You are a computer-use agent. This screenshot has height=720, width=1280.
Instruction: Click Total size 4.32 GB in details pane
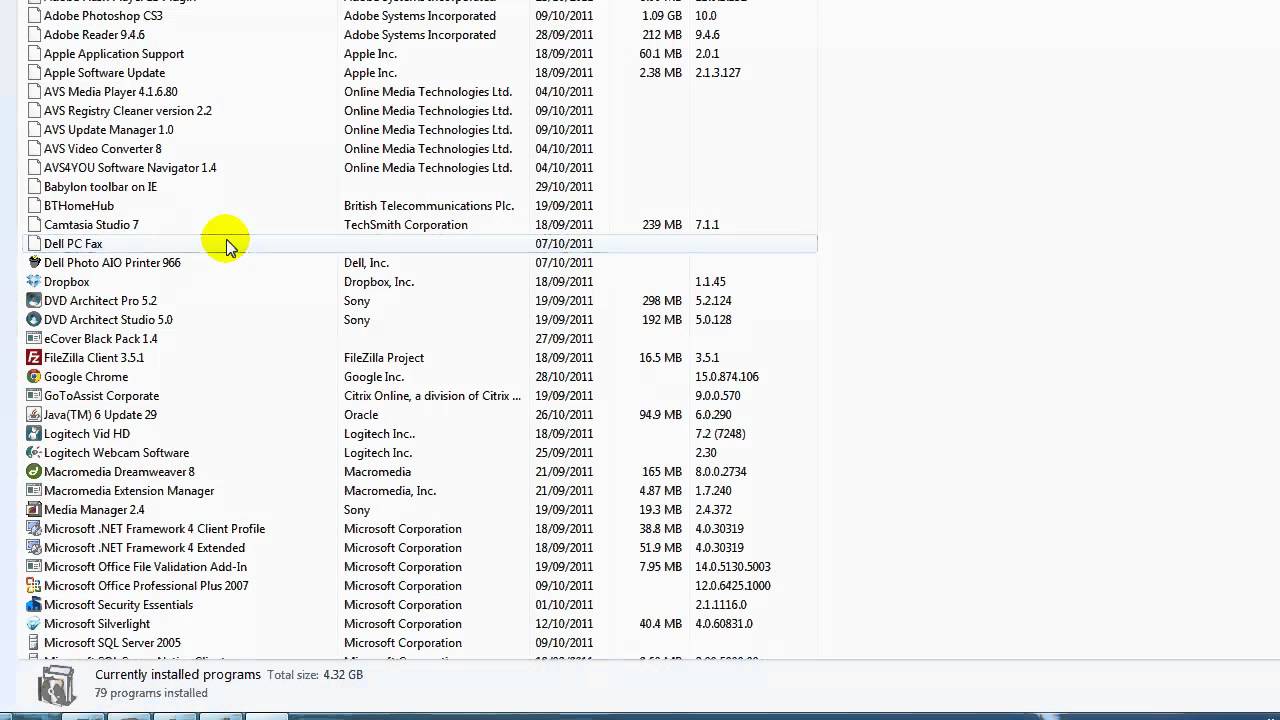[x=315, y=675]
